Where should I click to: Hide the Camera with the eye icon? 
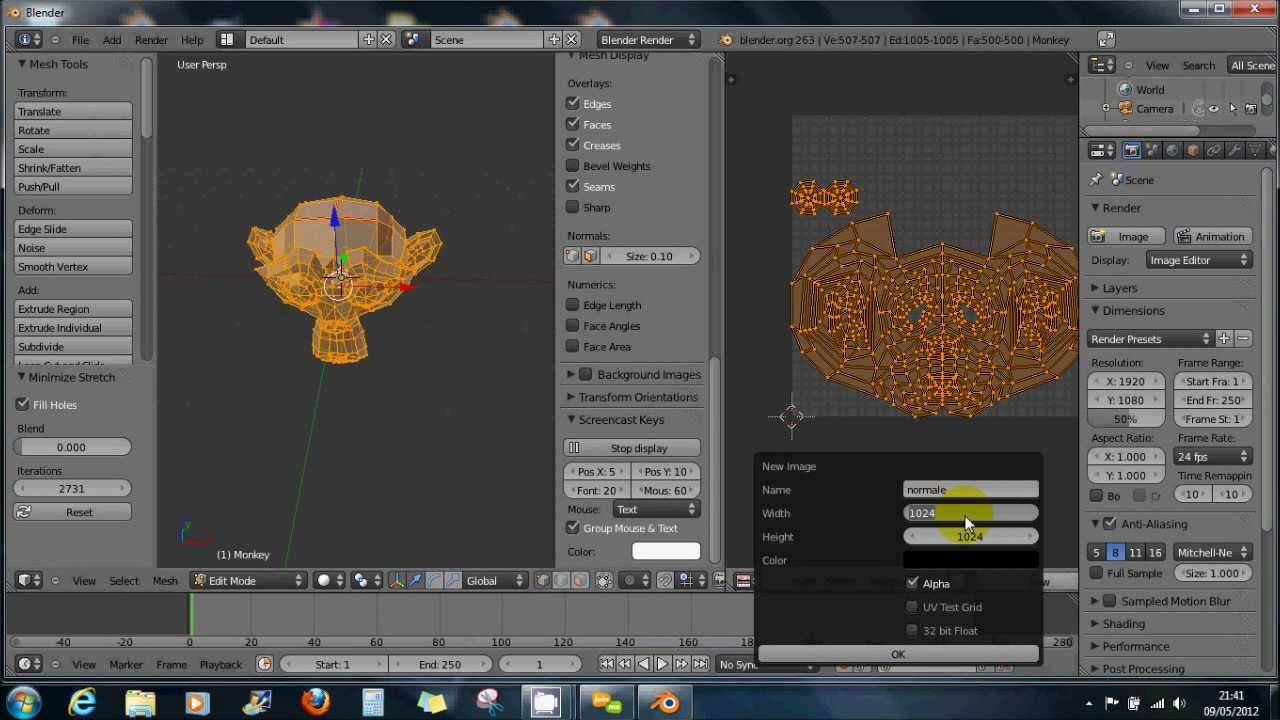pos(1213,109)
